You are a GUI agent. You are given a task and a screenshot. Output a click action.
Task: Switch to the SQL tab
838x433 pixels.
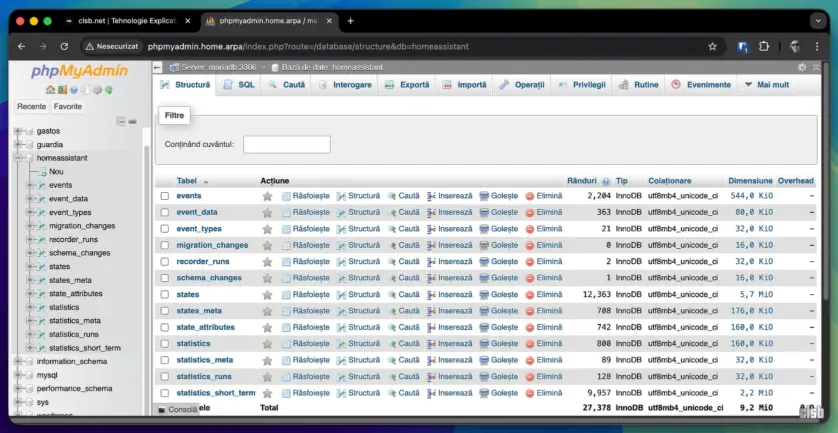click(238, 85)
